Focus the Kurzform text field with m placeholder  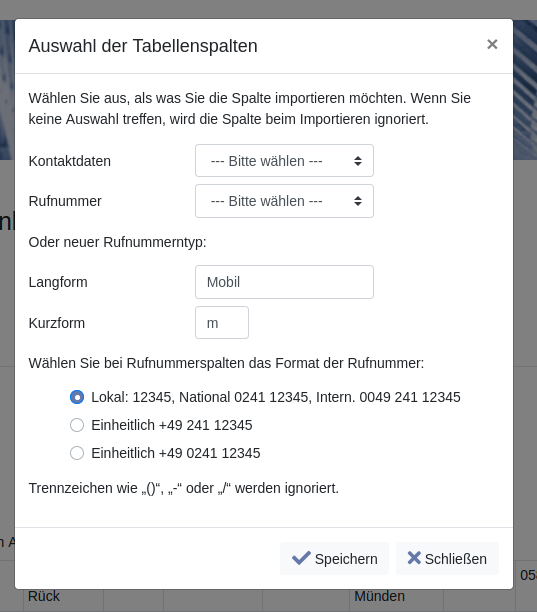coord(222,323)
